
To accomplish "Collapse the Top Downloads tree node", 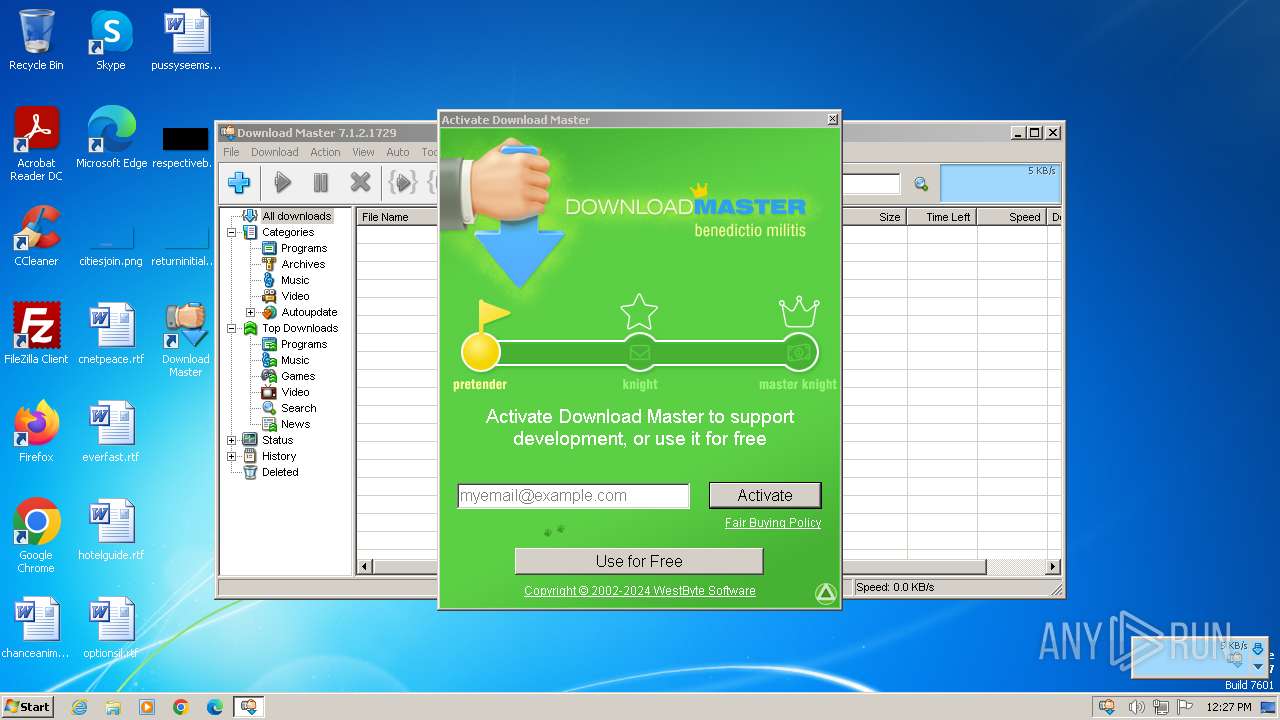I will 232,328.
